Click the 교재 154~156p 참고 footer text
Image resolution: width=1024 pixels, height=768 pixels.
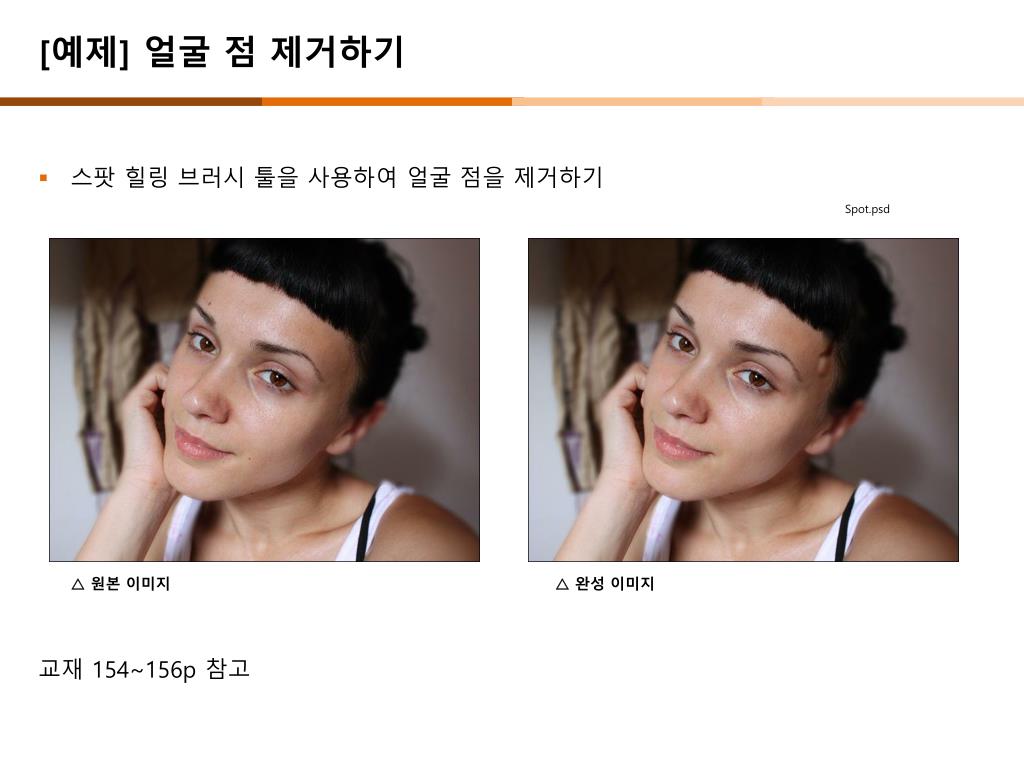pos(144,669)
